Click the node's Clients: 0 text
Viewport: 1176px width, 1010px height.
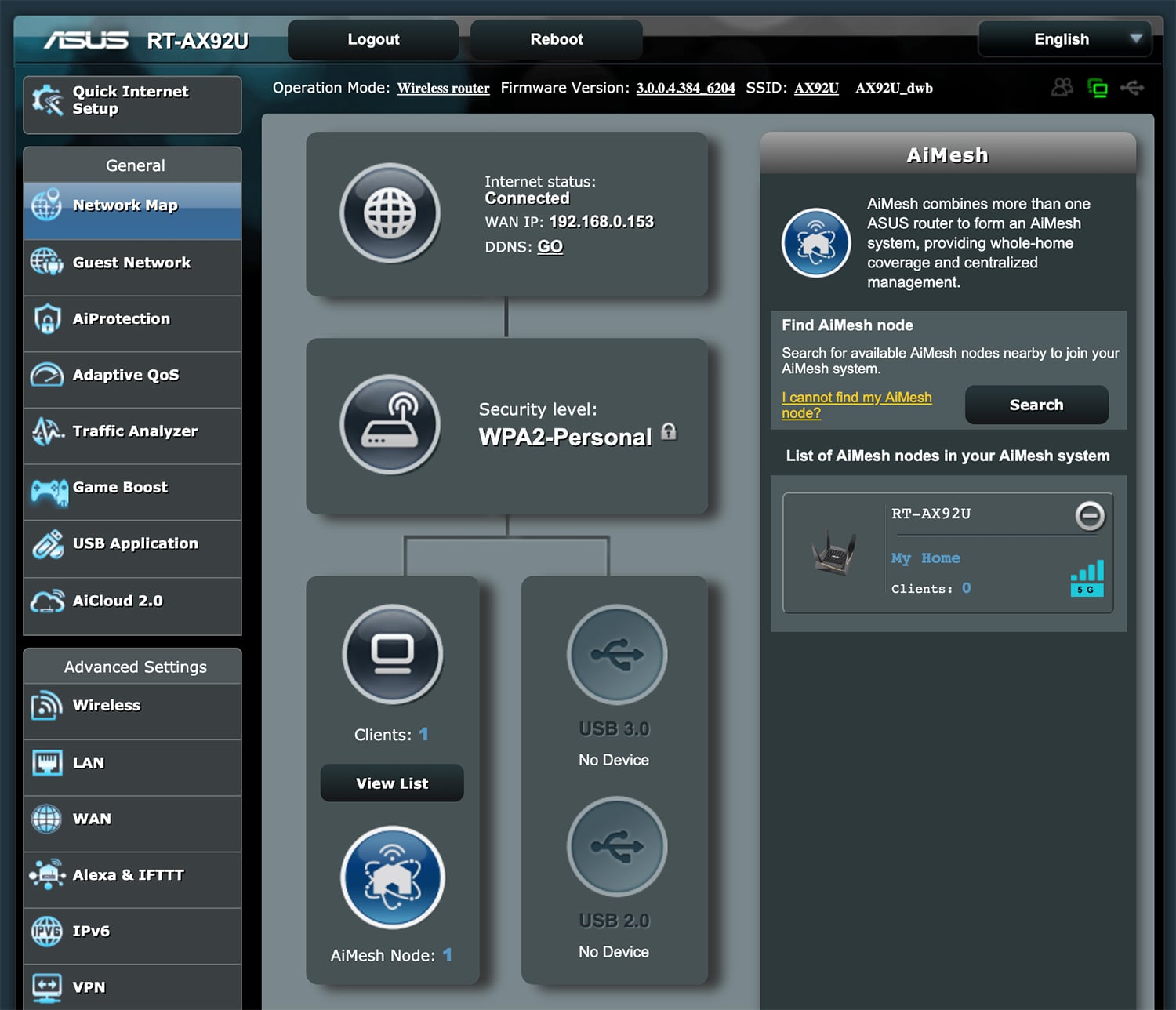click(931, 588)
